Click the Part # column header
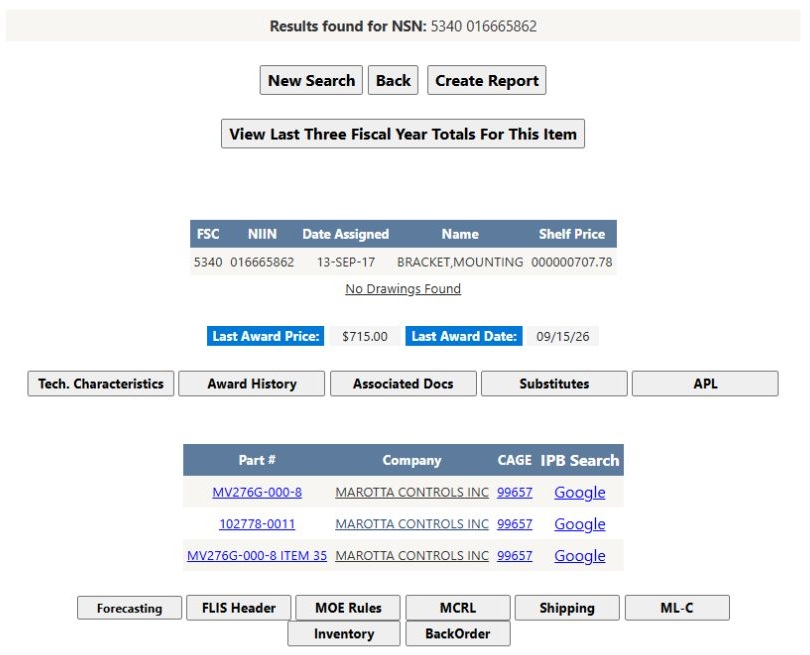The image size is (810, 655). click(257, 460)
